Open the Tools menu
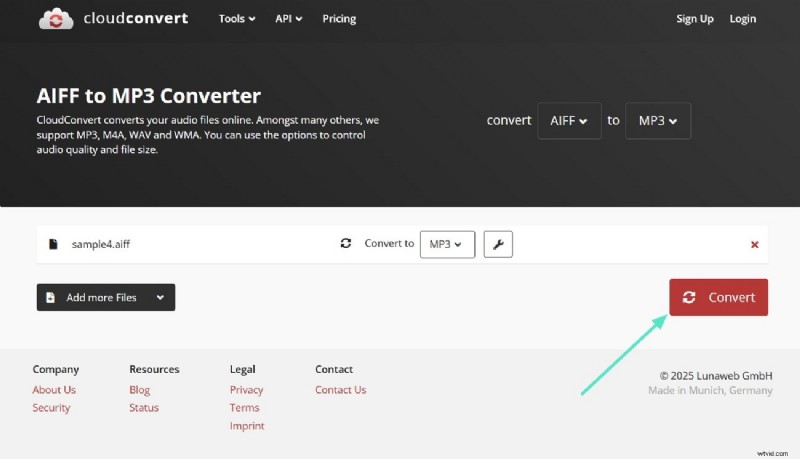Viewport: 800px width, 459px height. point(237,19)
